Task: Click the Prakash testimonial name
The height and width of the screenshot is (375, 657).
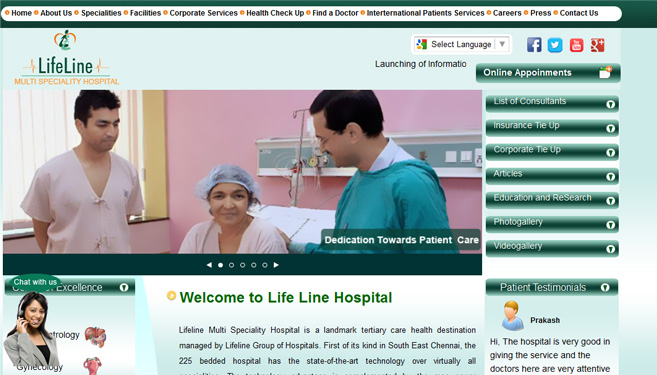Action: coord(545,320)
